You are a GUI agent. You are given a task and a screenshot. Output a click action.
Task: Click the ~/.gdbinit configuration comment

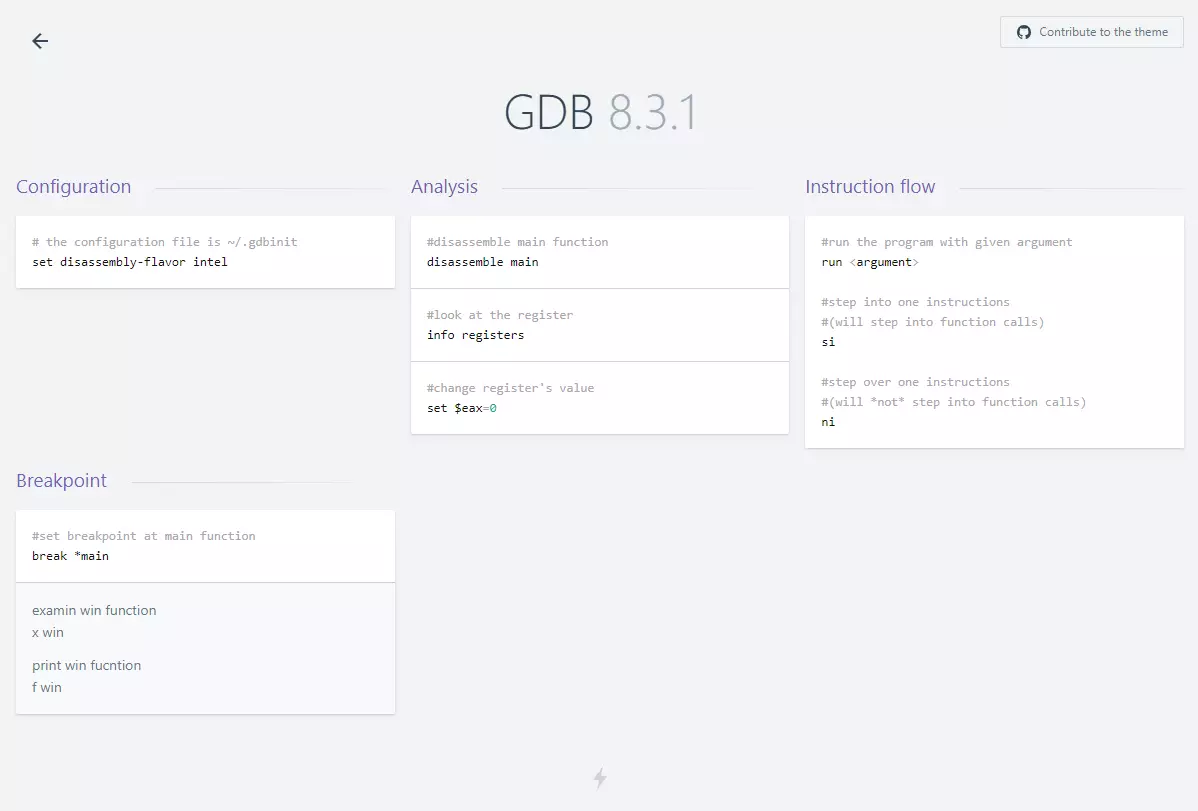[x=164, y=242]
